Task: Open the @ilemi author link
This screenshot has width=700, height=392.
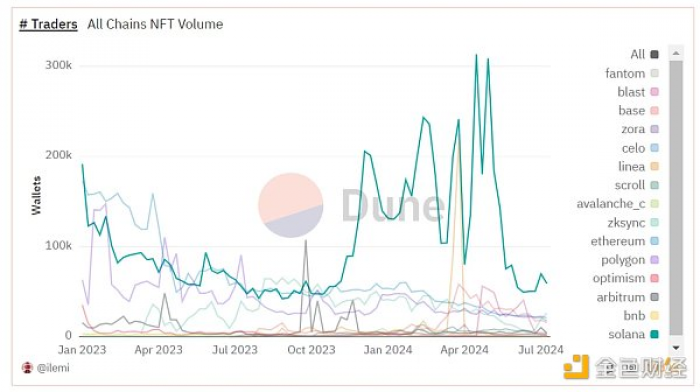Action: [x=53, y=368]
